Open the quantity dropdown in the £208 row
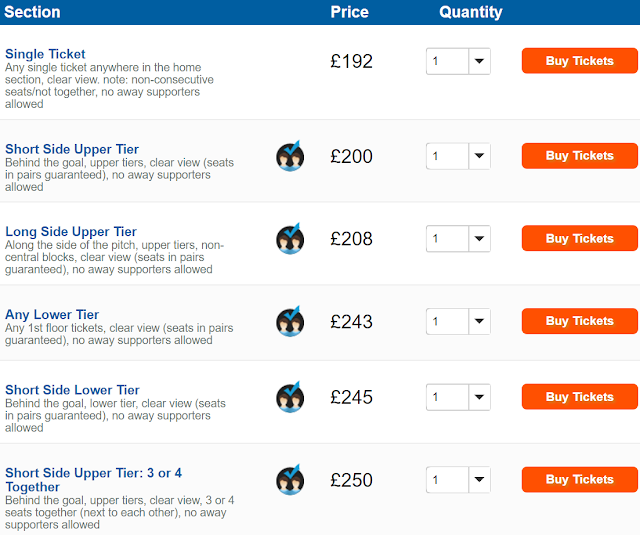Image resolution: width=640 pixels, height=535 pixels. pos(458,239)
